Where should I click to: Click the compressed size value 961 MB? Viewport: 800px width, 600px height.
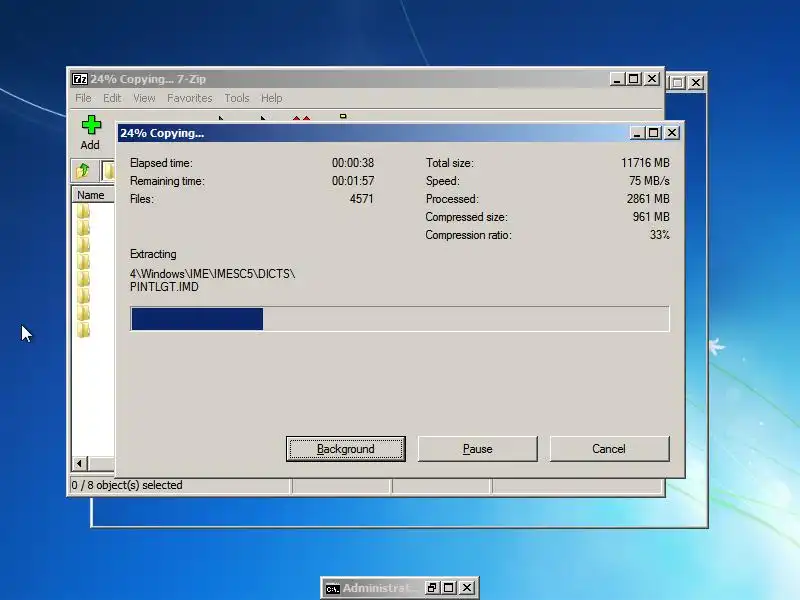[651, 217]
